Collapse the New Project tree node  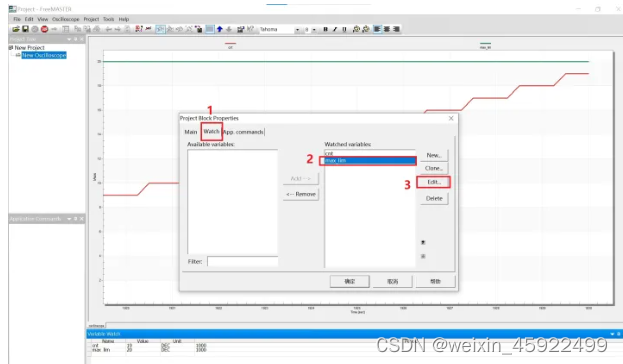11,47
